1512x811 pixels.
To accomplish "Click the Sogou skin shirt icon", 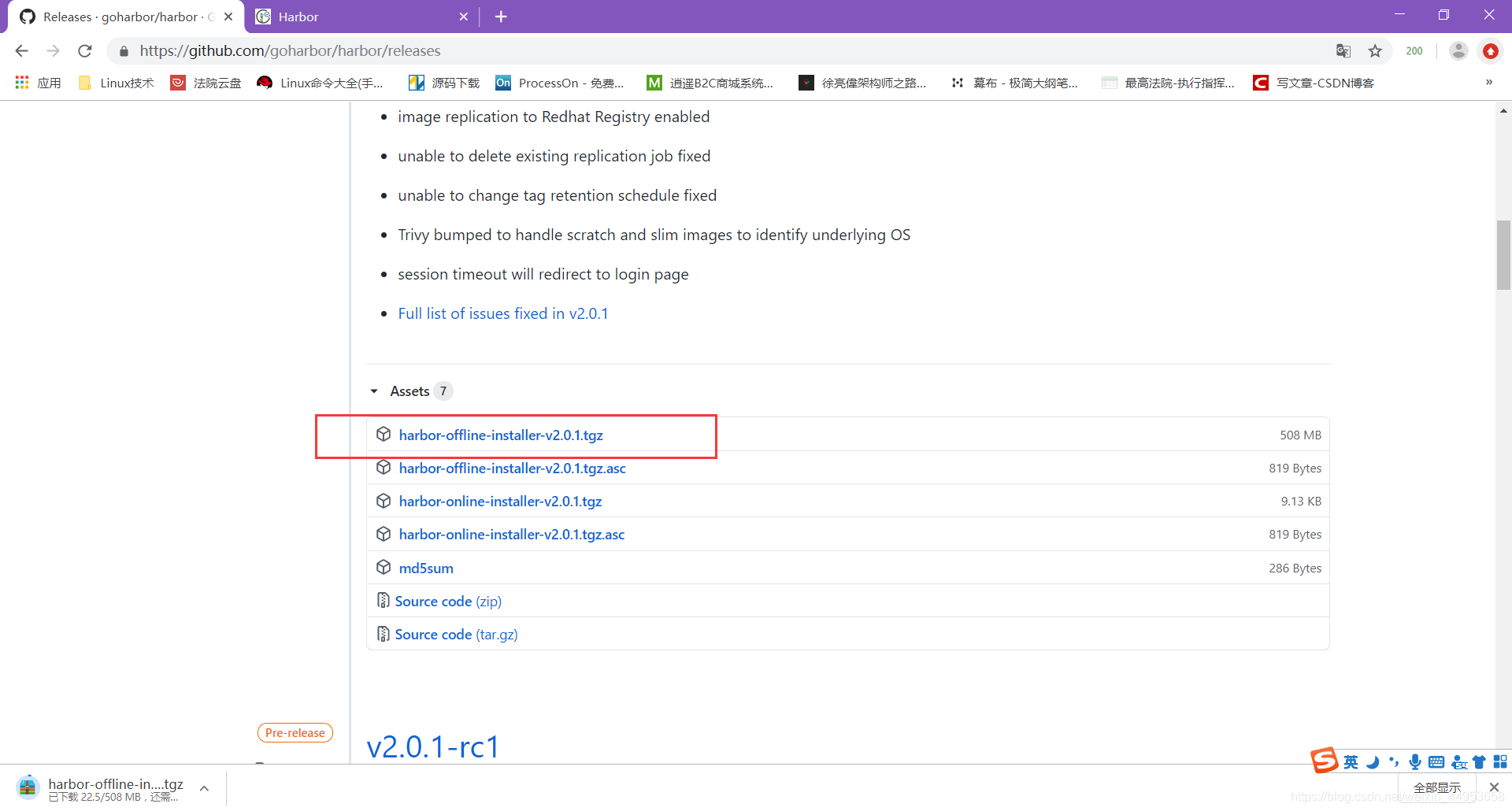I will point(1479,762).
